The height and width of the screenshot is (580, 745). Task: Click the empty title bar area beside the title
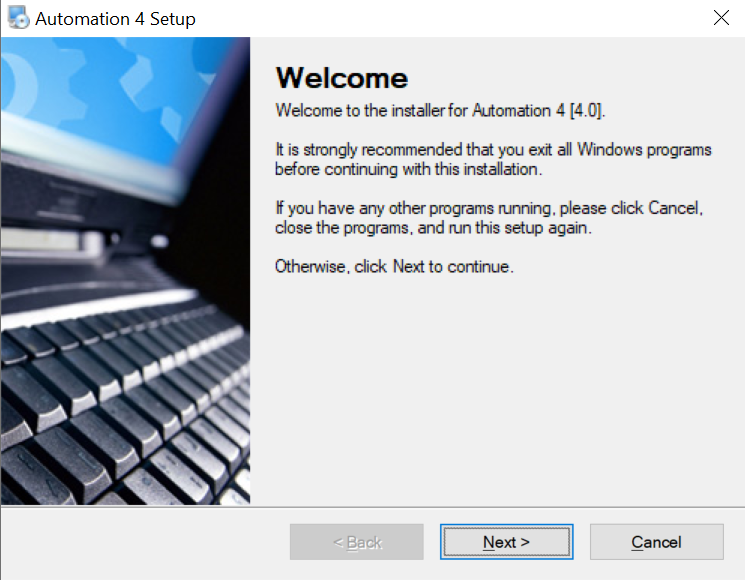[450, 18]
